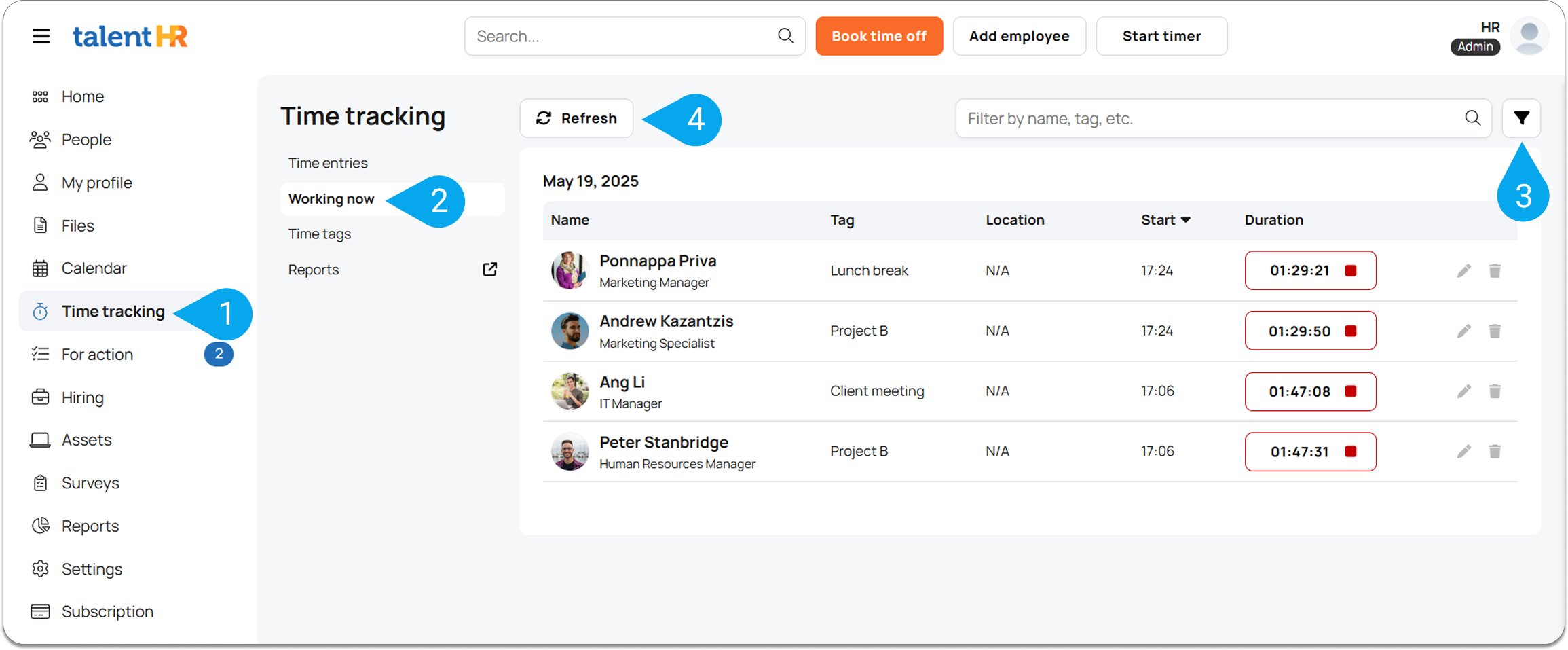Open Assets in sidebar
Image resolution: width=1568 pixels, height=650 pixels.
86,440
